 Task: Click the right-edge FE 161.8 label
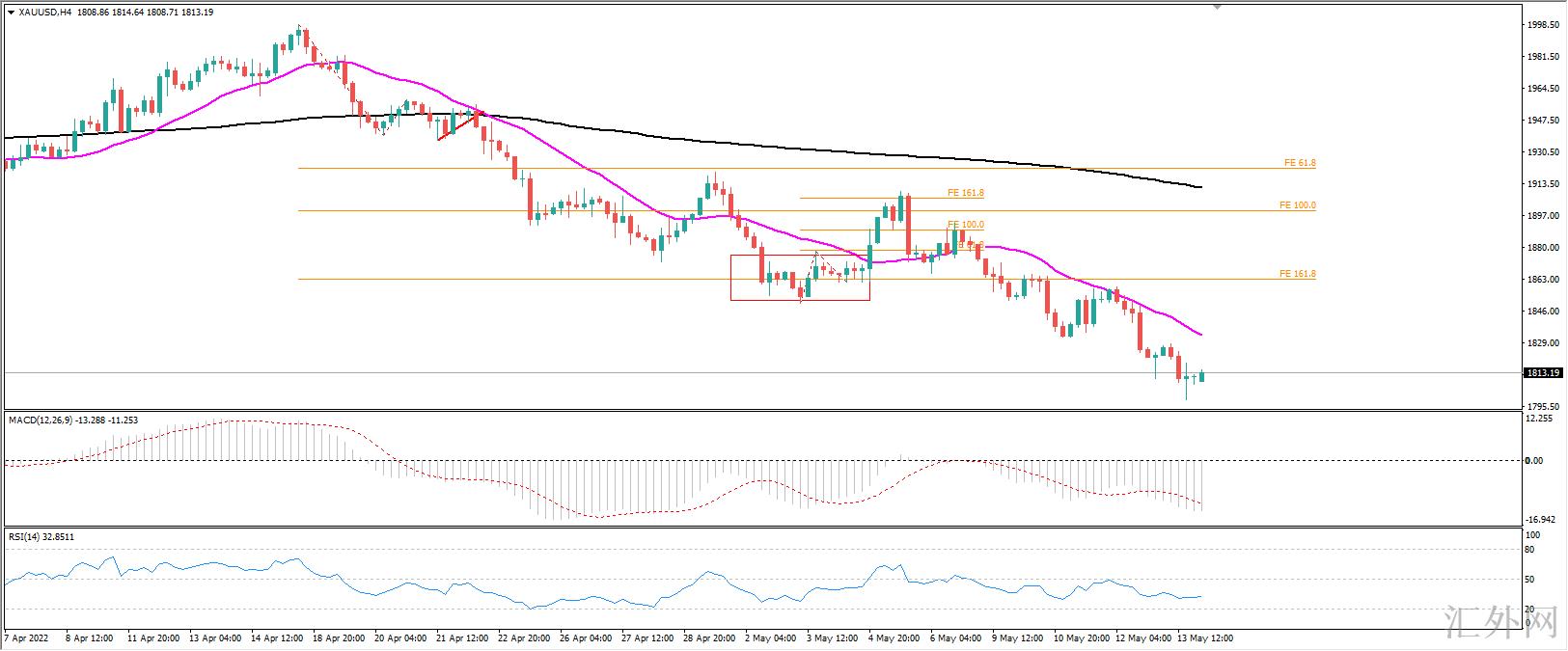click(1297, 274)
